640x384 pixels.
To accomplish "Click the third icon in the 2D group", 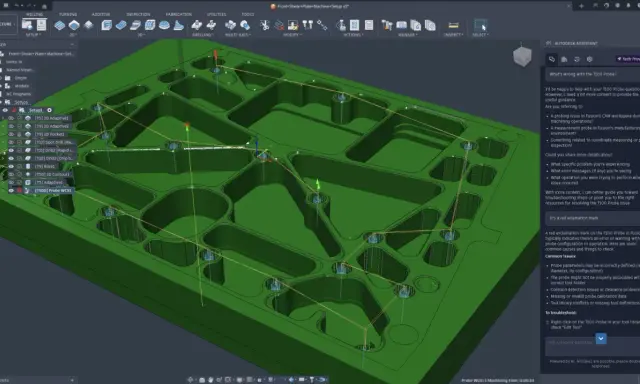I will pyautogui.click(x=89, y=25).
